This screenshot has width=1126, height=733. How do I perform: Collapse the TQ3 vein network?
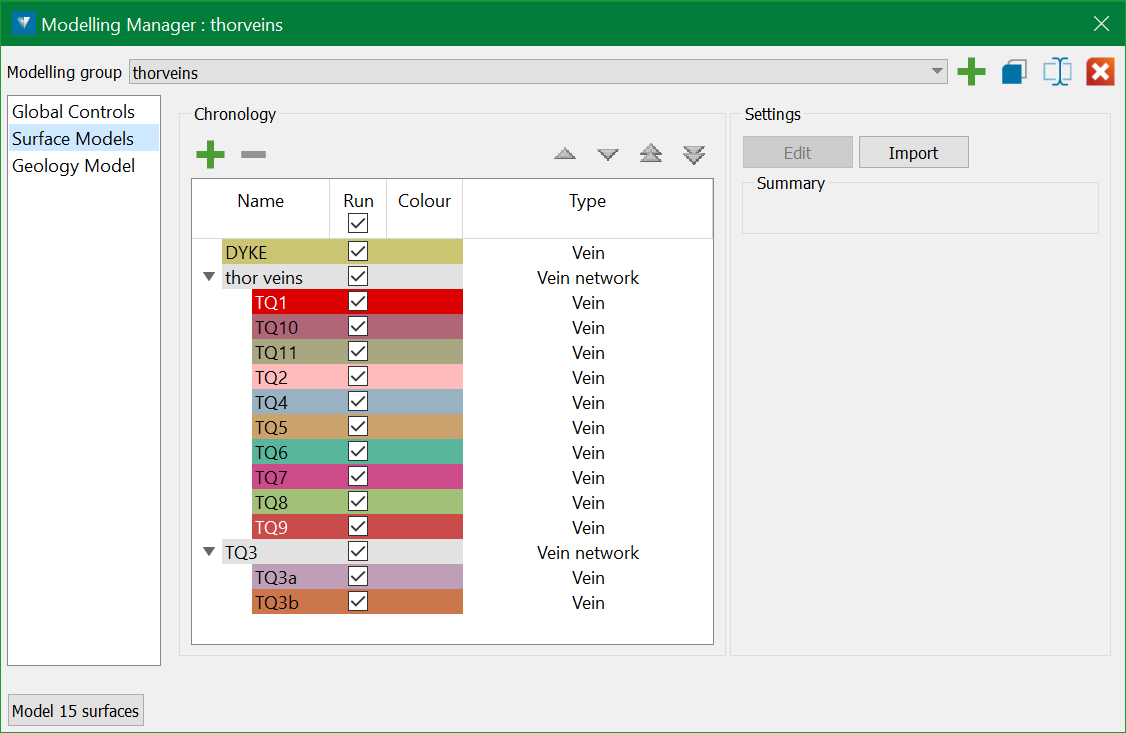click(x=209, y=552)
